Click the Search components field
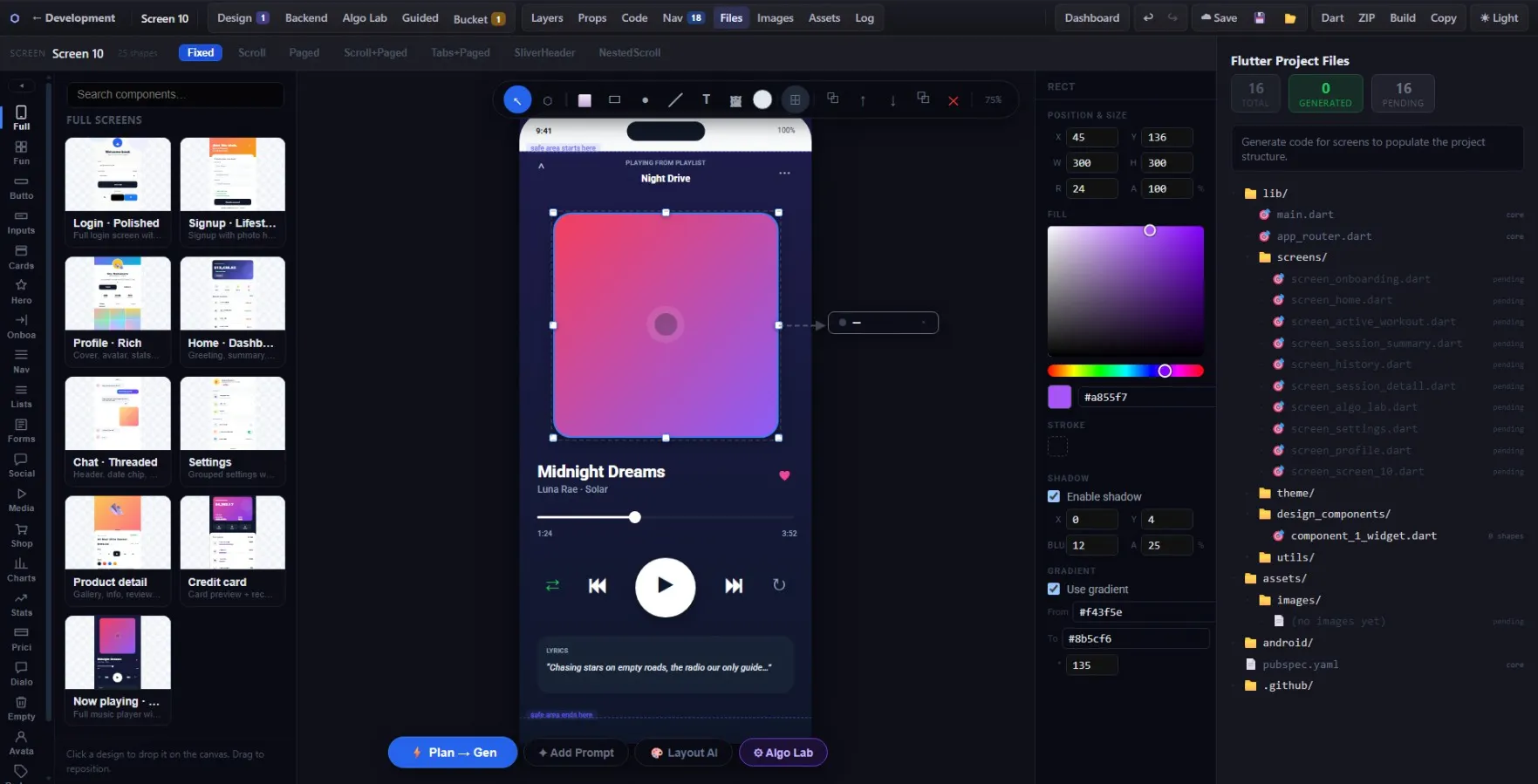Viewport: 1538px width, 784px height. (175, 94)
